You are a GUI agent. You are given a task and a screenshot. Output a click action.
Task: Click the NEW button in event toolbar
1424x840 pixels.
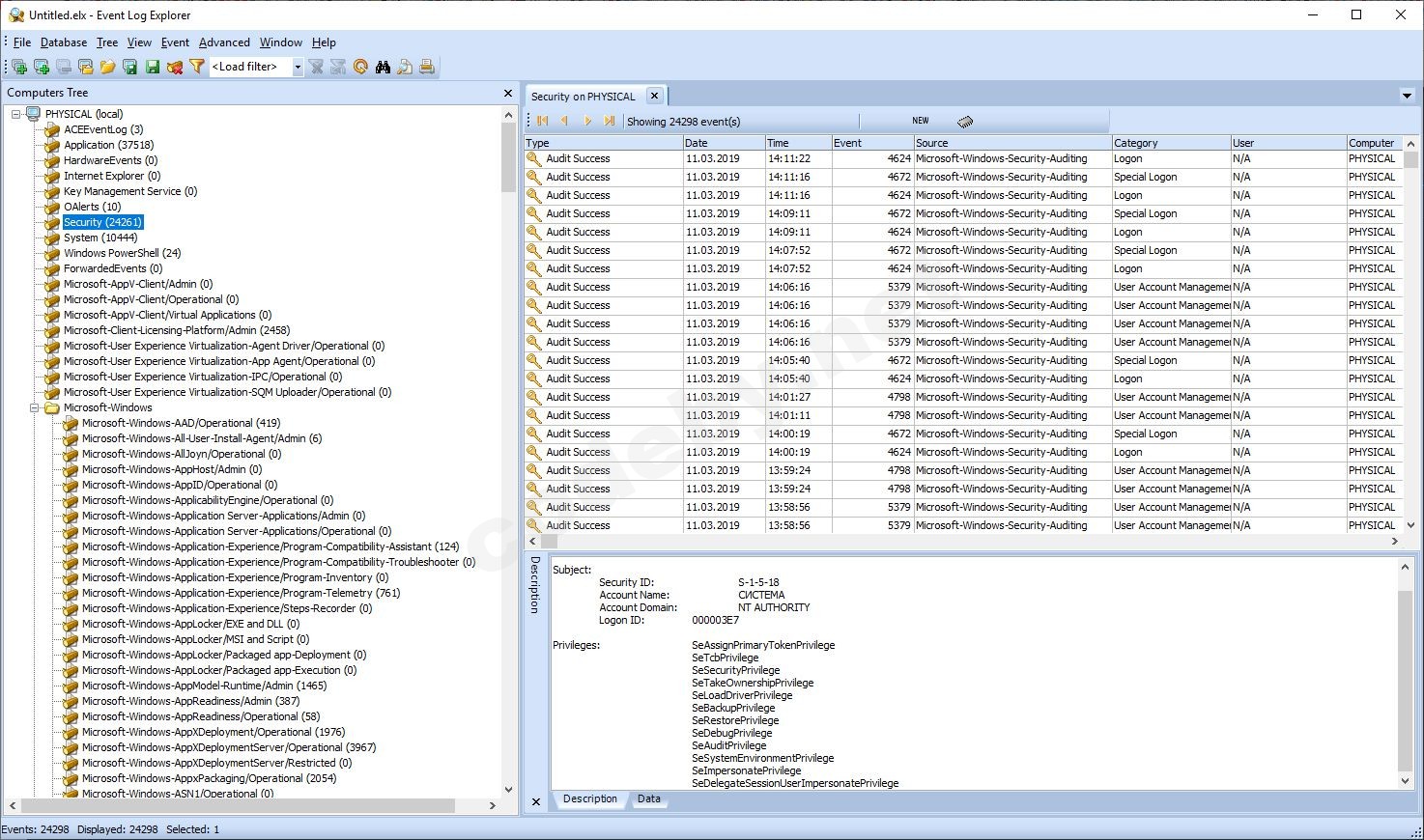920,121
